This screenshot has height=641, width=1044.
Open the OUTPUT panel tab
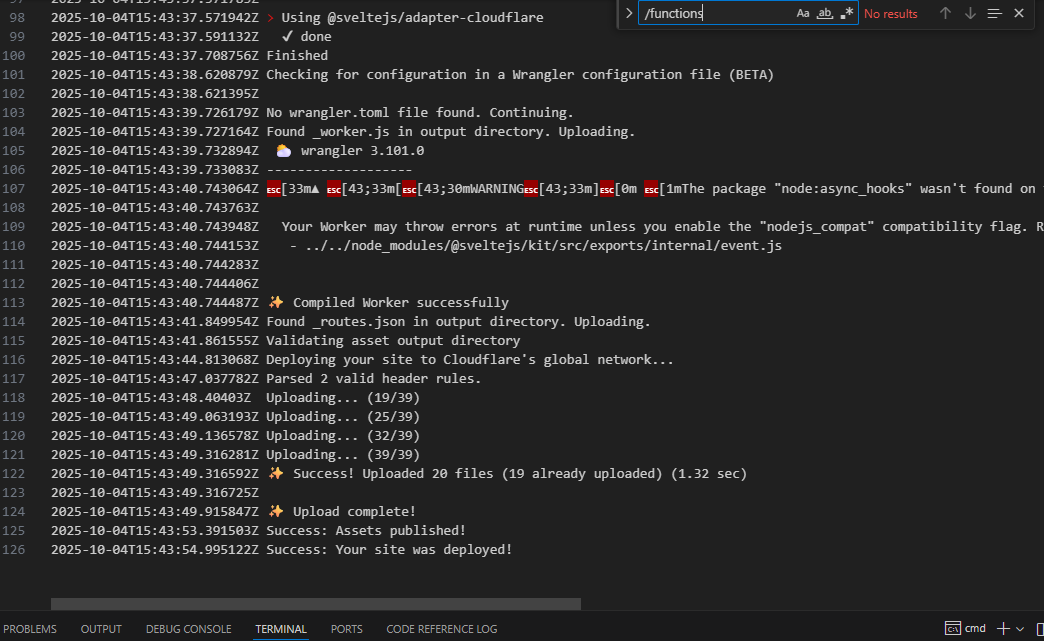pos(101,629)
